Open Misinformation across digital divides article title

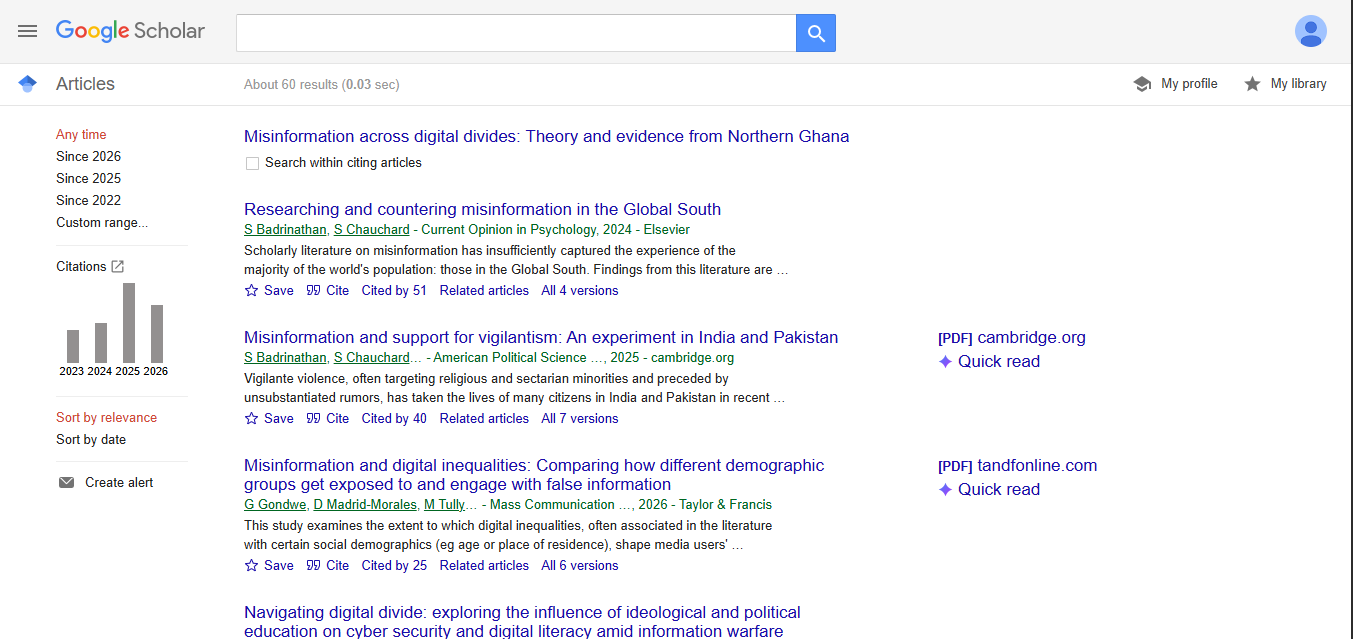point(546,136)
